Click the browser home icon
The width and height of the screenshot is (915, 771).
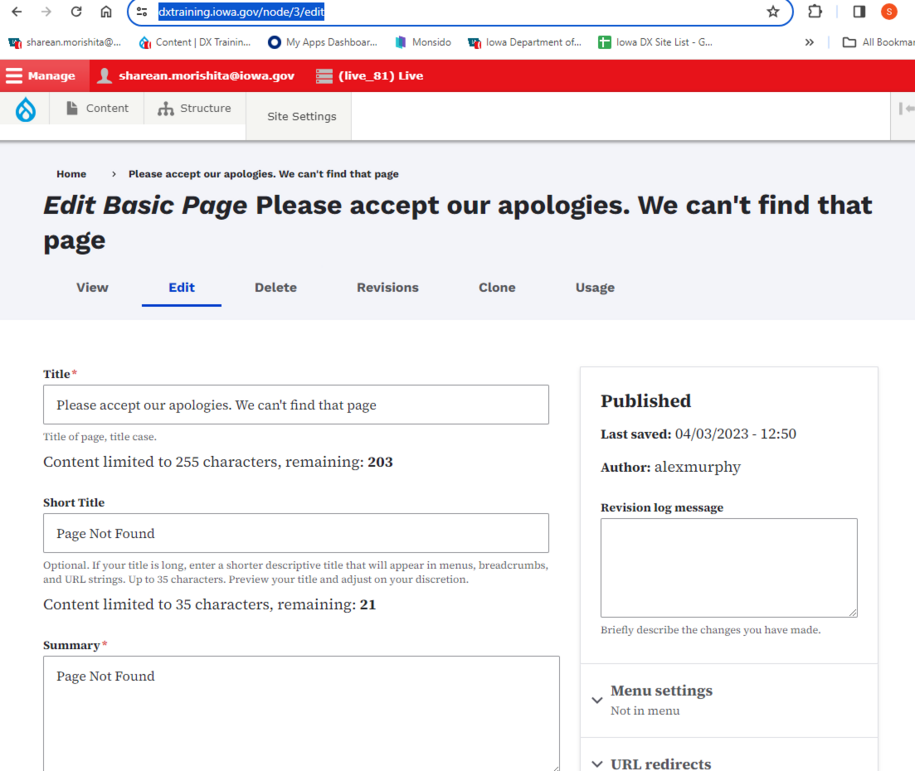tap(106, 12)
